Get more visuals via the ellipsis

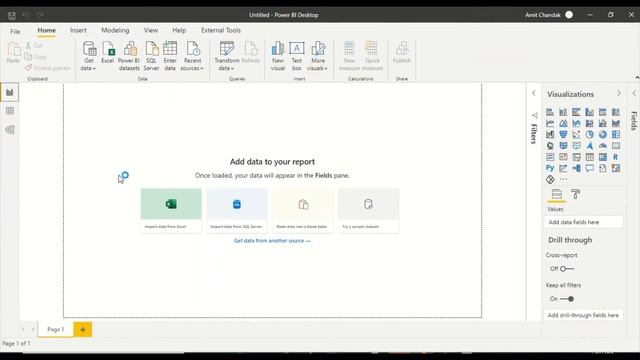(x=563, y=179)
